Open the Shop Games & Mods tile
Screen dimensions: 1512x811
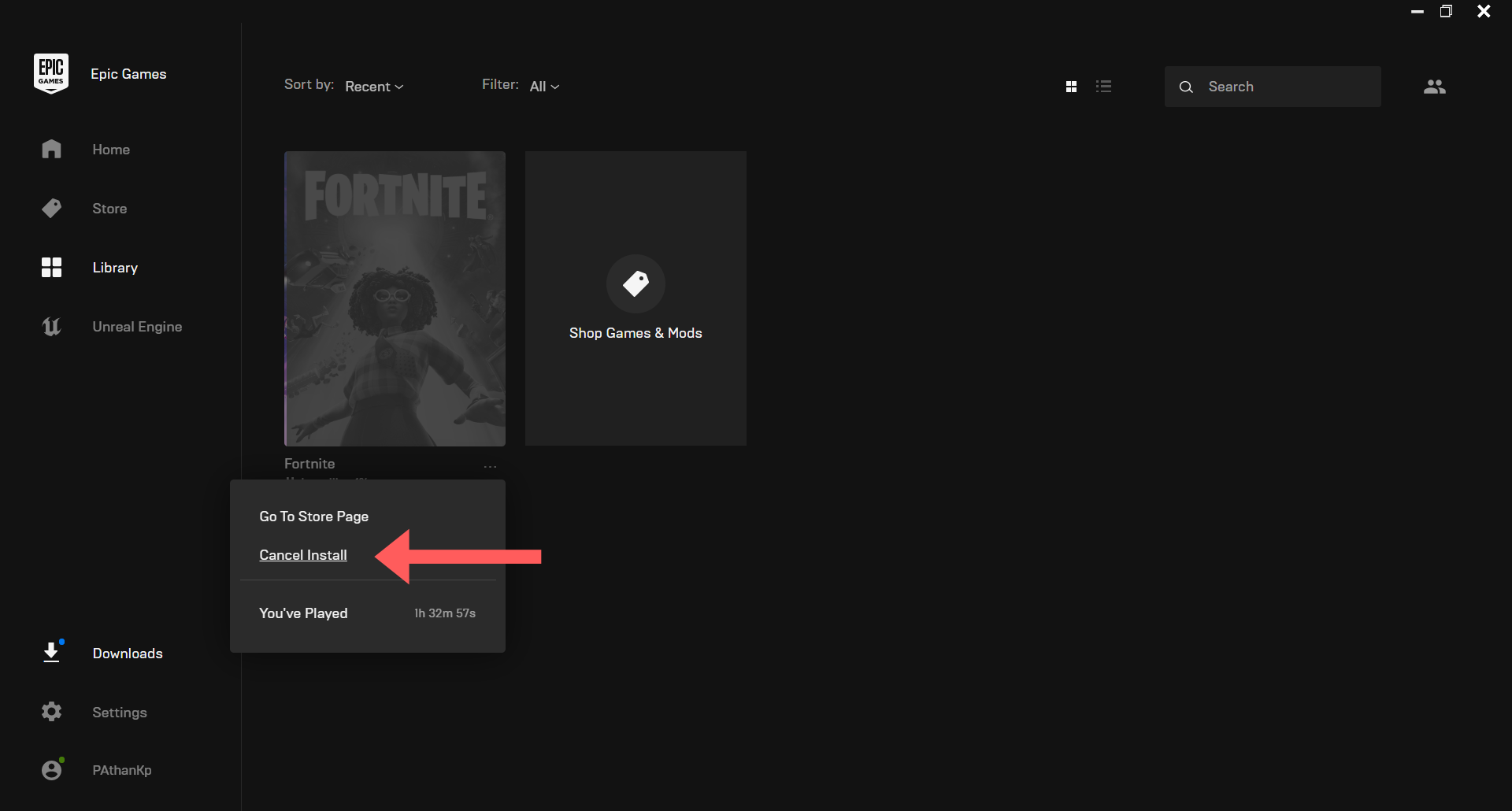click(x=636, y=298)
